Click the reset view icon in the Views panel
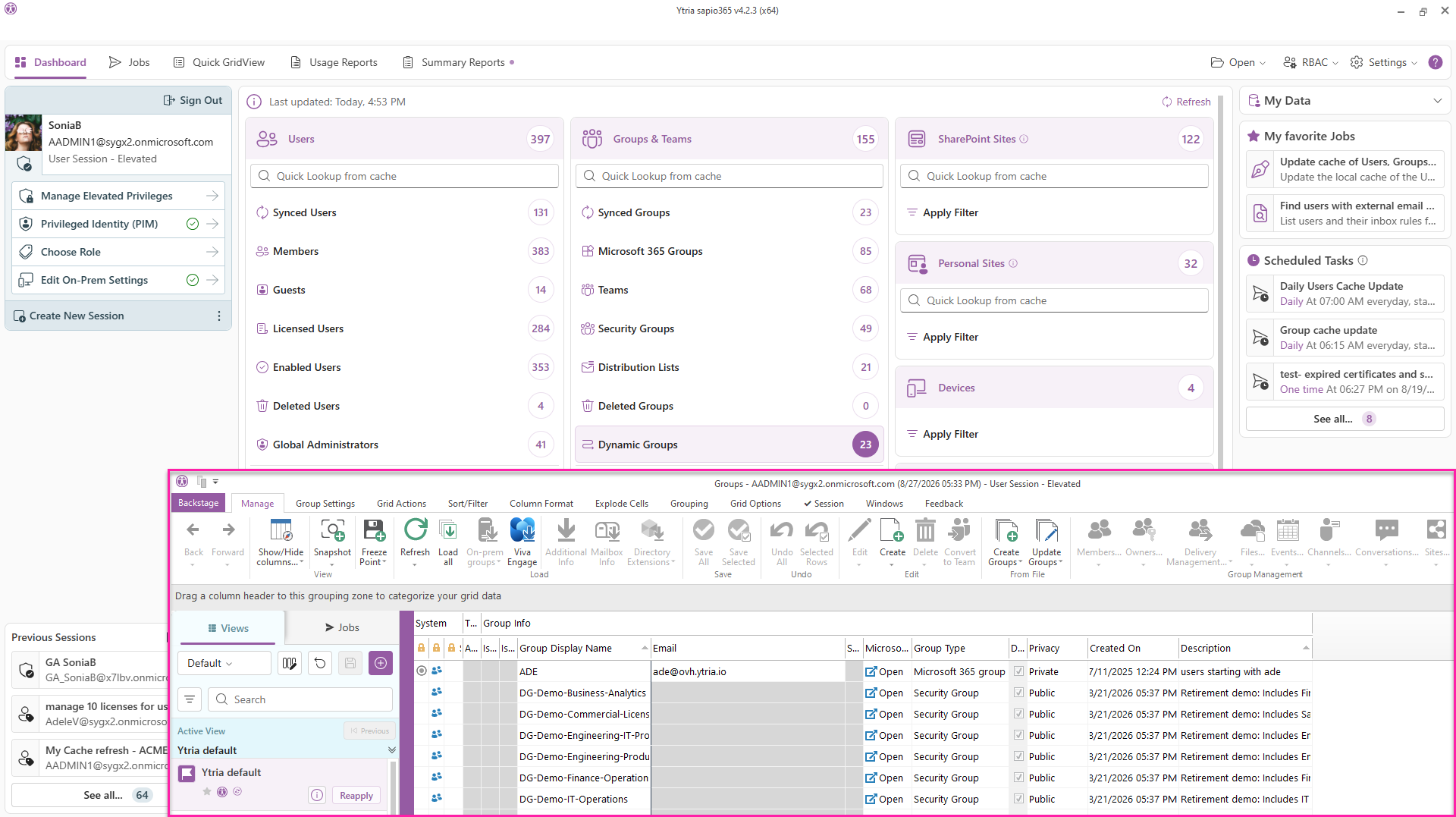 point(320,663)
